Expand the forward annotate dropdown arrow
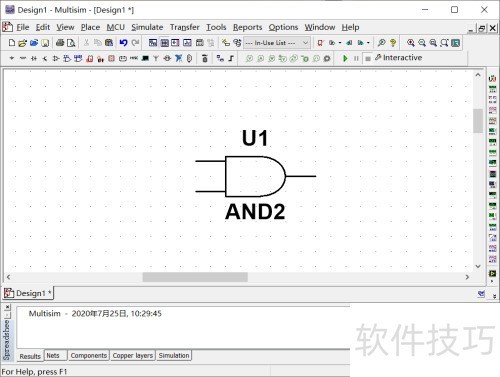This screenshot has width=500, height=377. [368, 43]
